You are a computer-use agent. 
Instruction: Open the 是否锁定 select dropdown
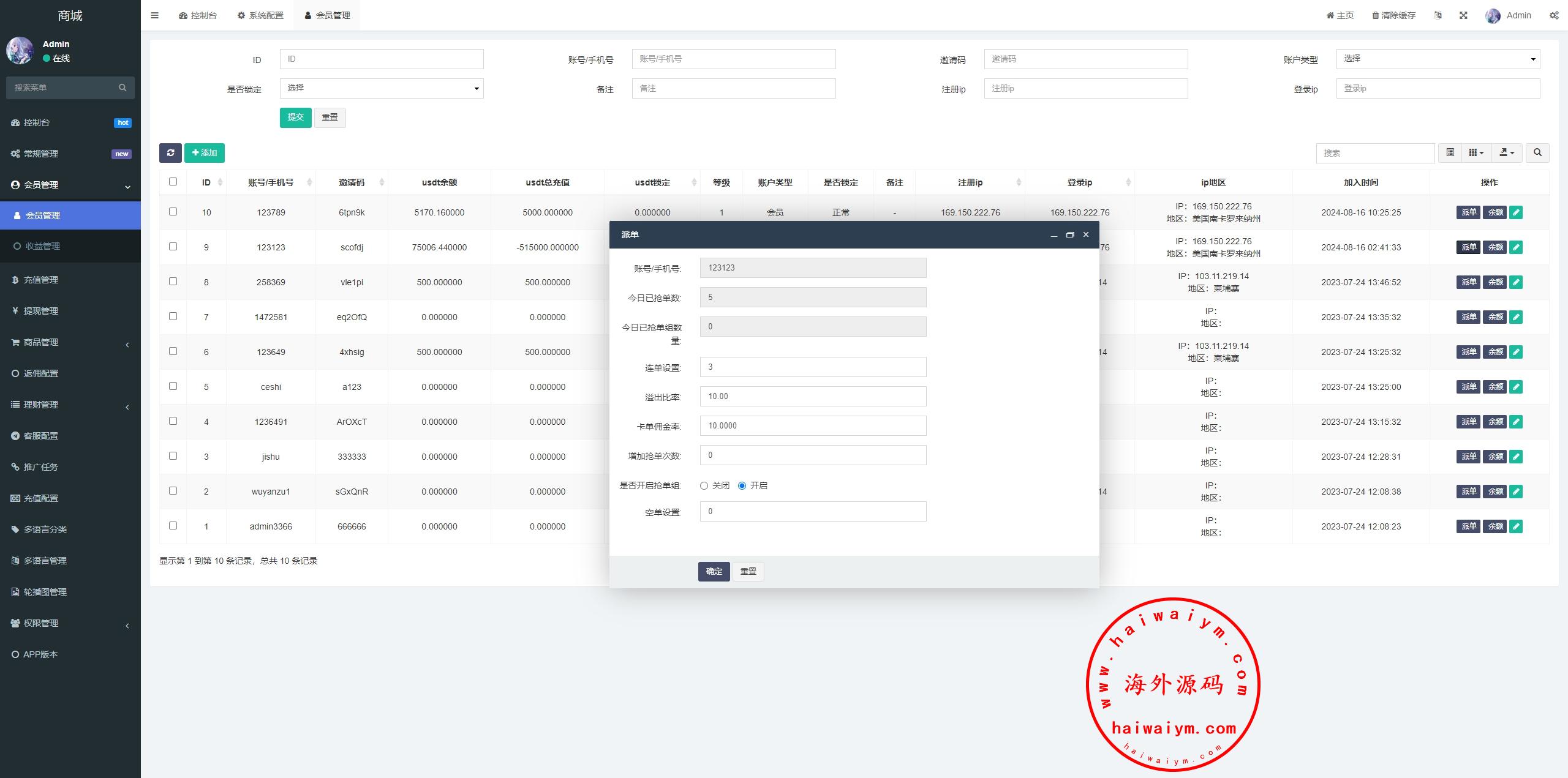381,88
